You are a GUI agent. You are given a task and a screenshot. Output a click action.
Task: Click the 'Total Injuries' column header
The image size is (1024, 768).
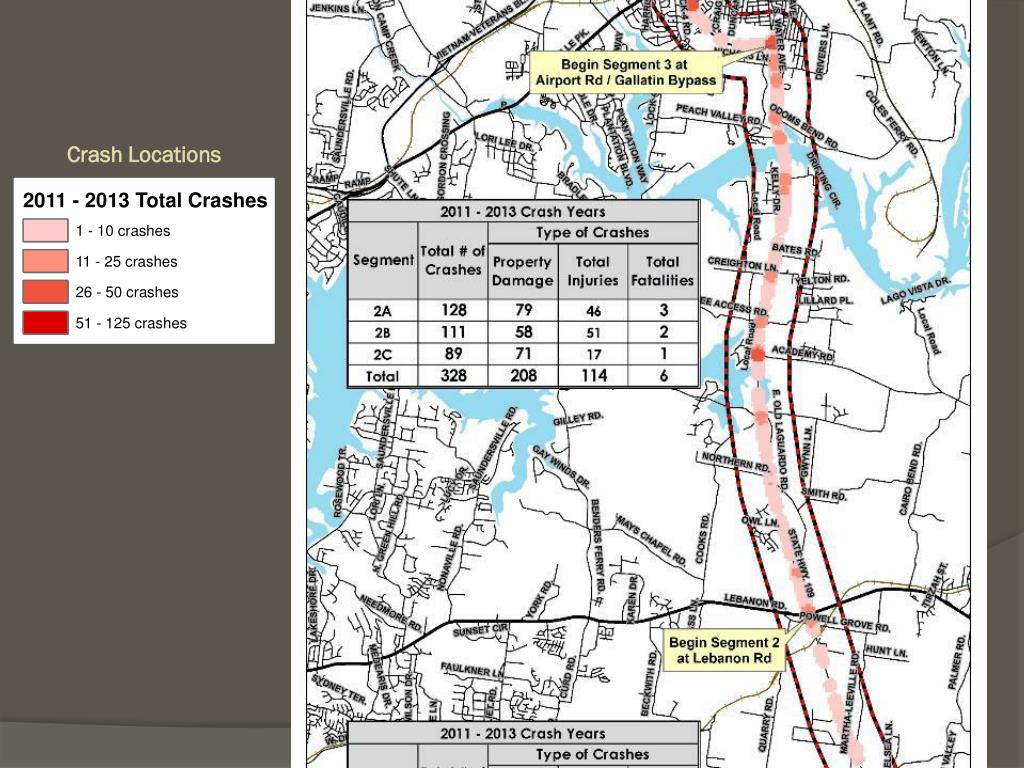point(592,271)
